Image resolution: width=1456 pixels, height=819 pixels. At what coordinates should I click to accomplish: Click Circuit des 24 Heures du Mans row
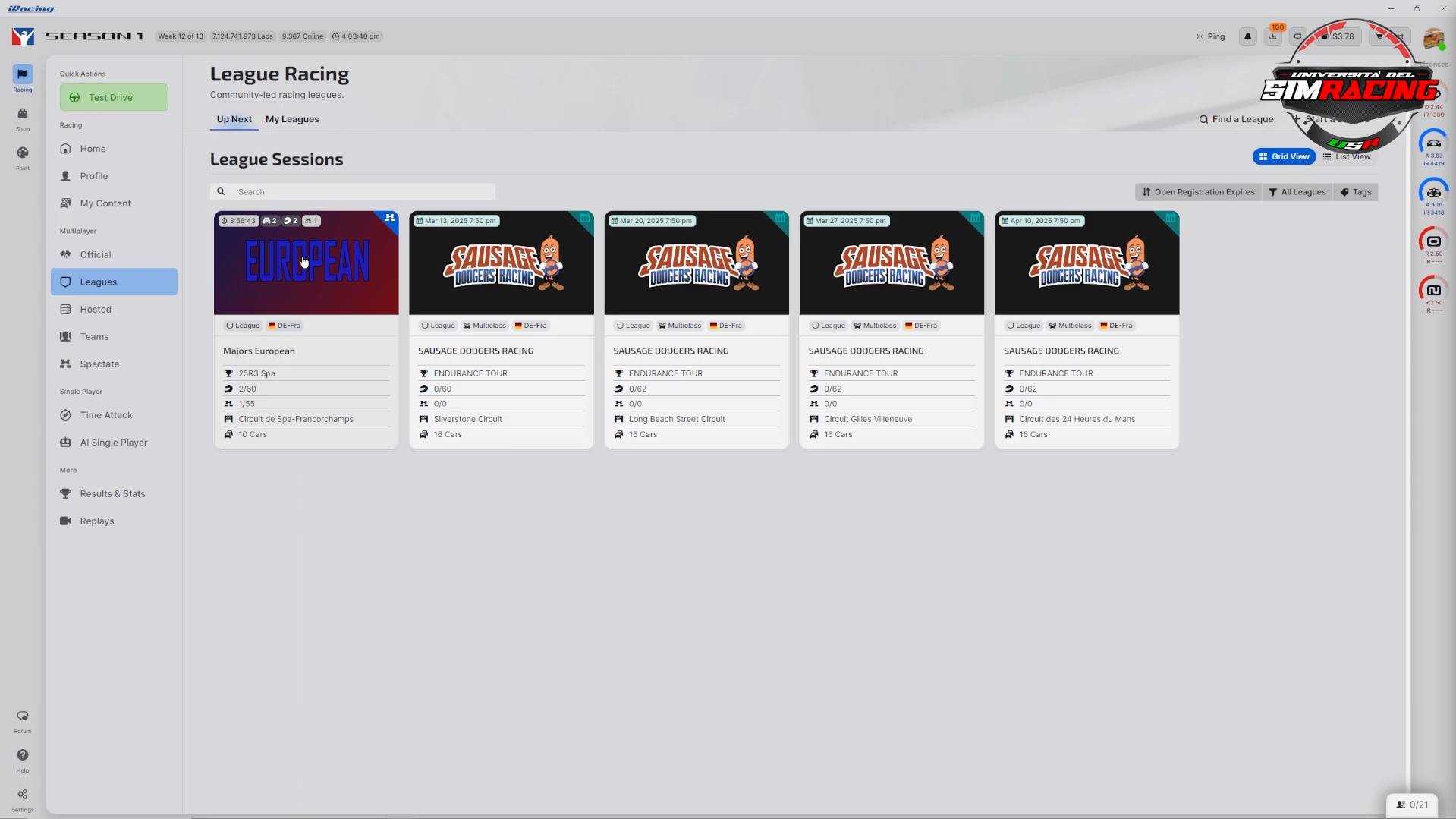(x=1086, y=419)
